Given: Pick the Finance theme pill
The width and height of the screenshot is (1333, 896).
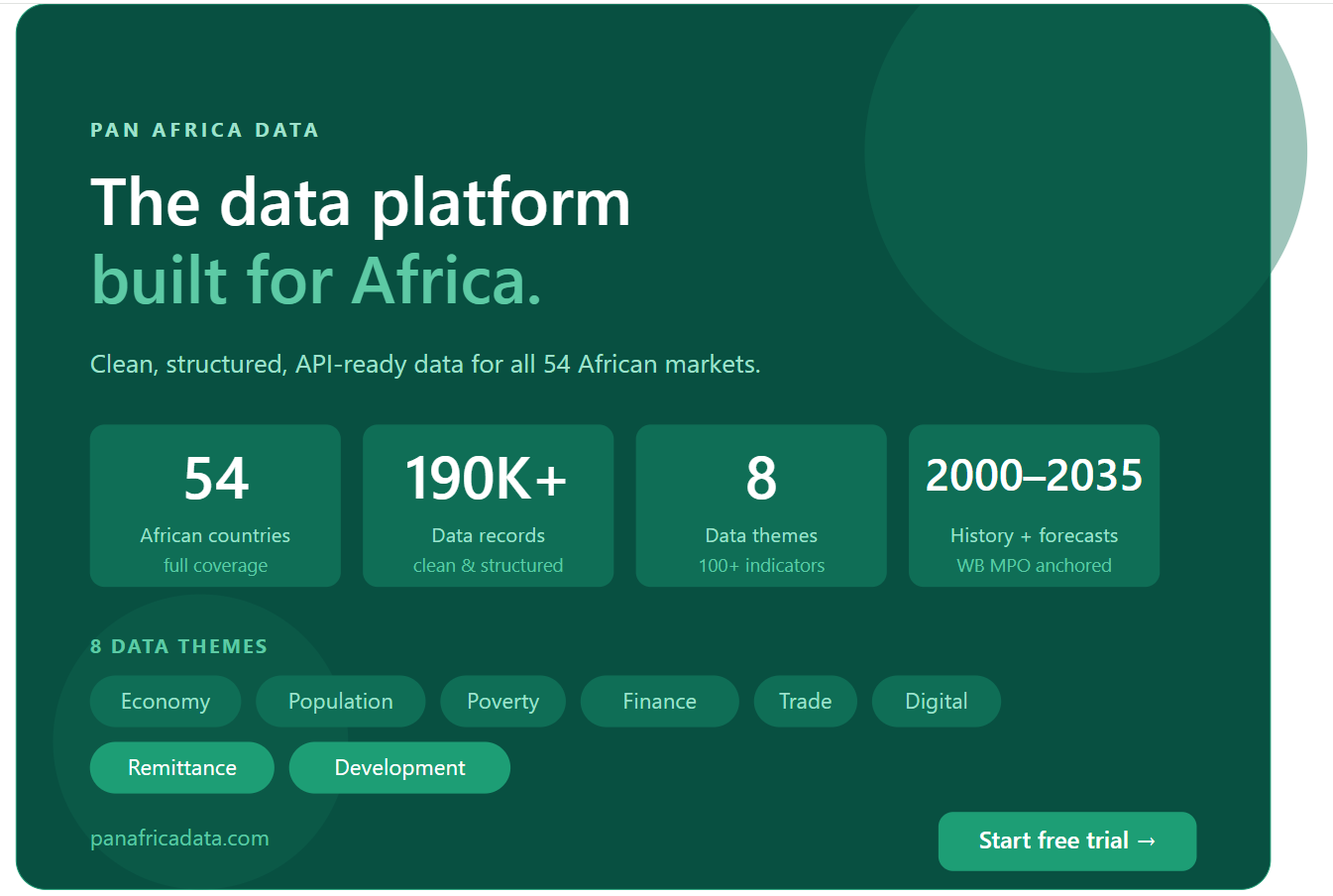Looking at the screenshot, I should click(660, 702).
